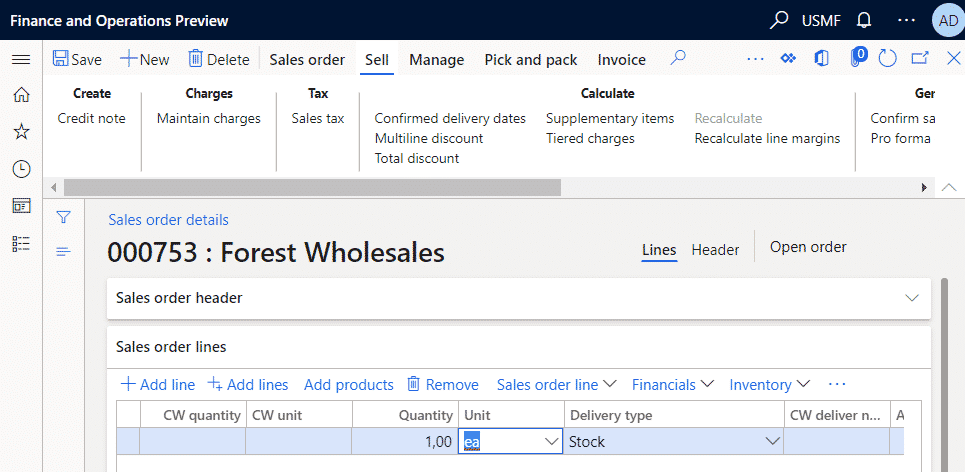Open the Unit ea dropdown arrow
The height and width of the screenshot is (472, 965).
551,442
